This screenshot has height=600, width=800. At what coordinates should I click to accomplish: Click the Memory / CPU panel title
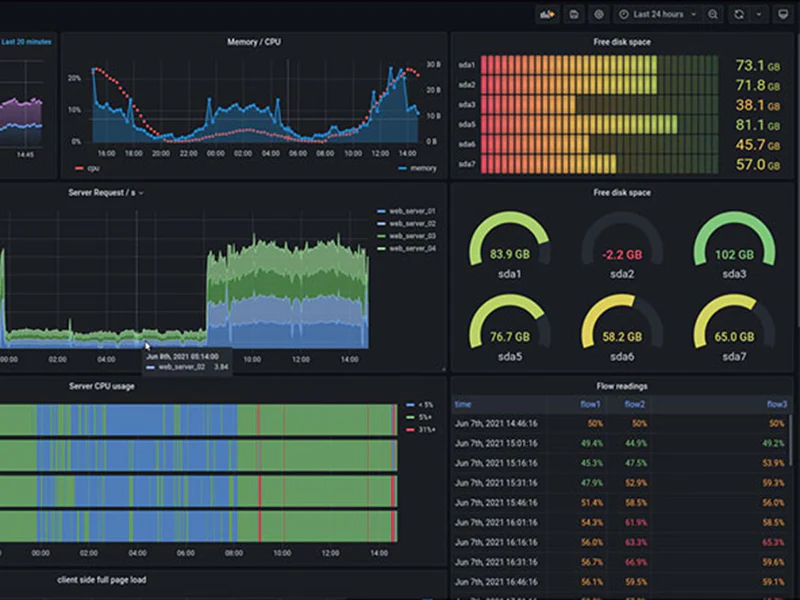click(252, 42)
